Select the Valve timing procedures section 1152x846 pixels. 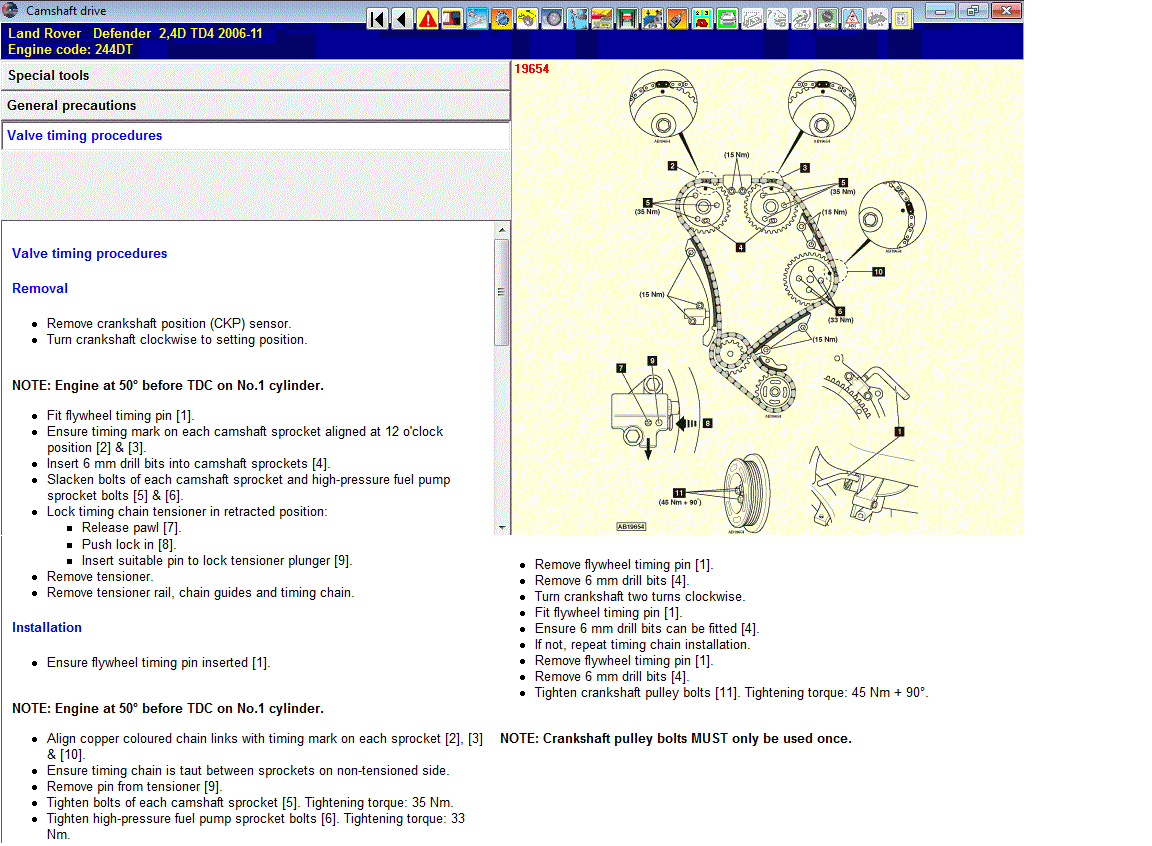256,136
